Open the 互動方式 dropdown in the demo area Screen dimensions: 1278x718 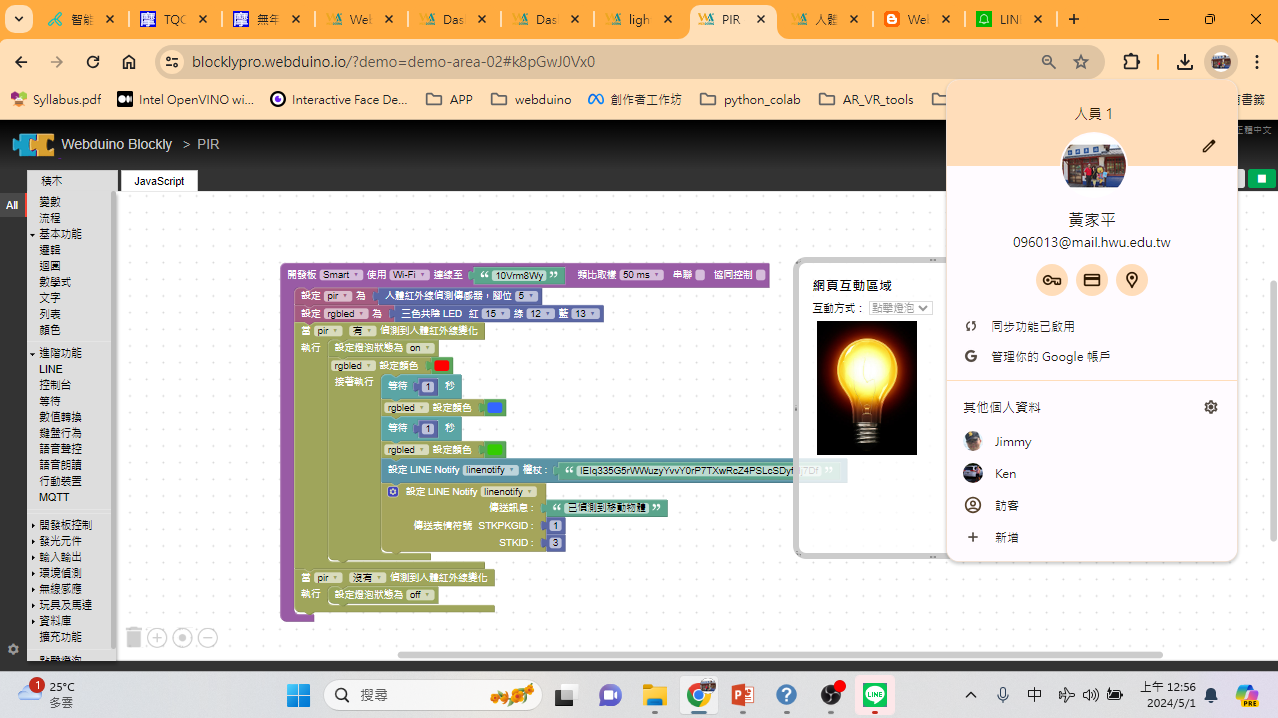(x=900, y=308)
